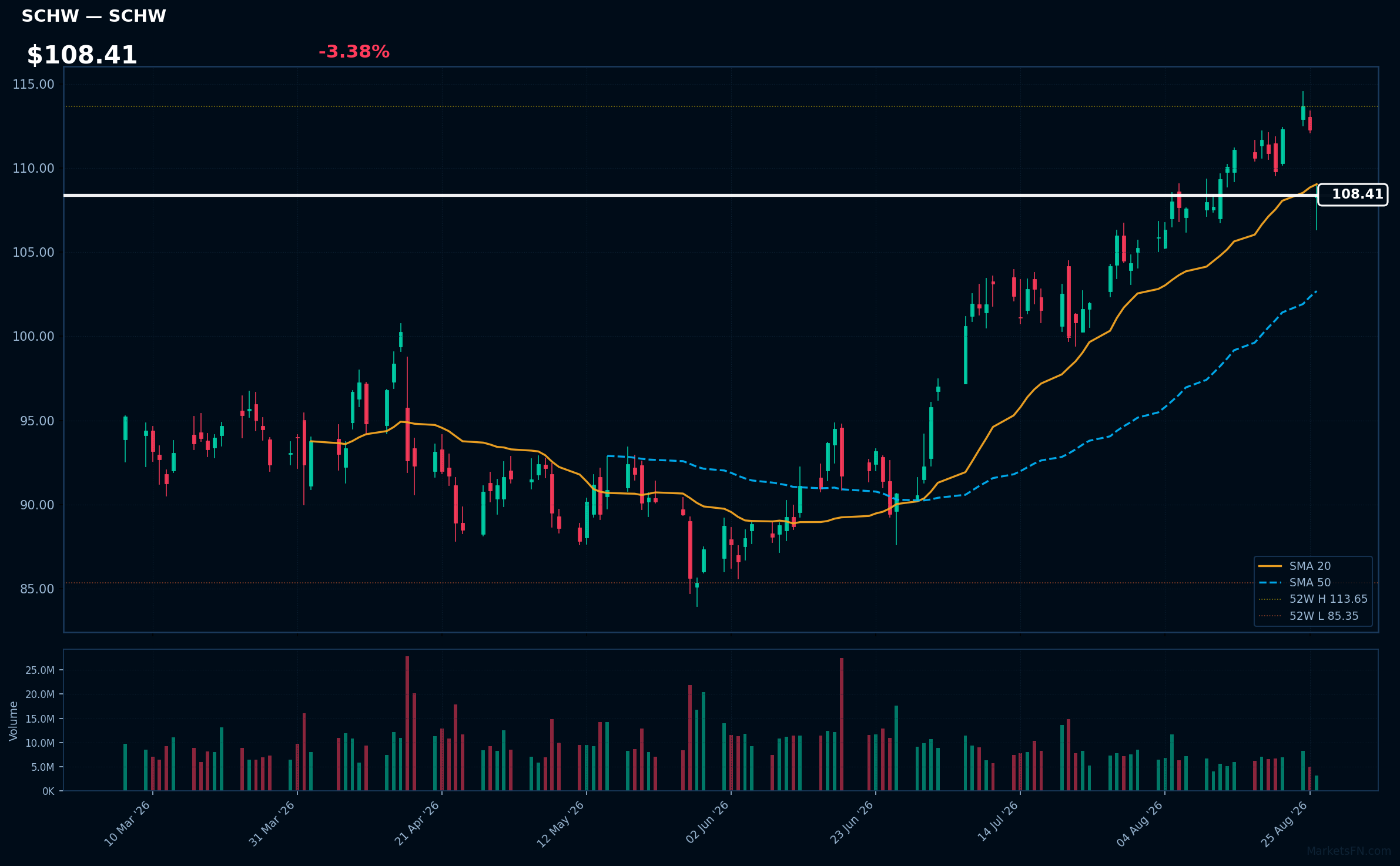Click the "15.0M" volume axis label

40,719
